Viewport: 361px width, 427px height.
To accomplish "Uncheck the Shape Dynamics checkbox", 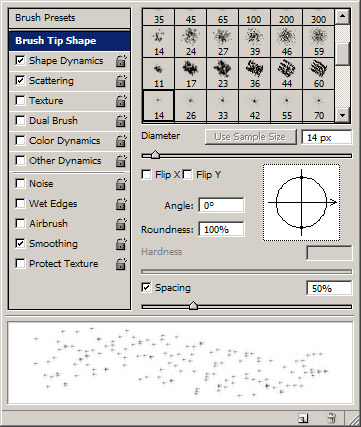I will tap(20, 61).
